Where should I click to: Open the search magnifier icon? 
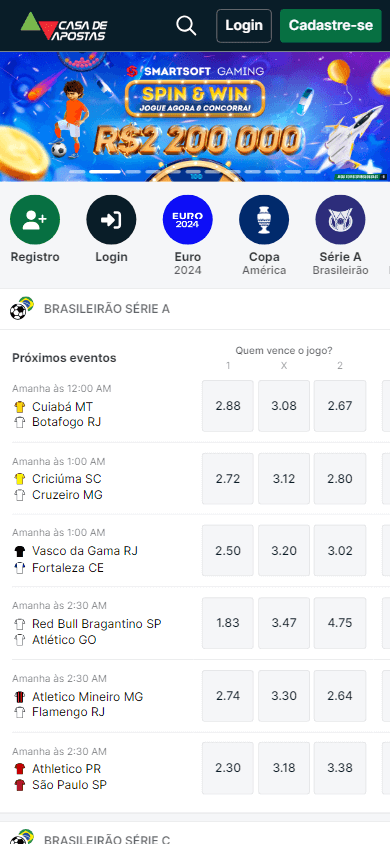click(186, 25)
